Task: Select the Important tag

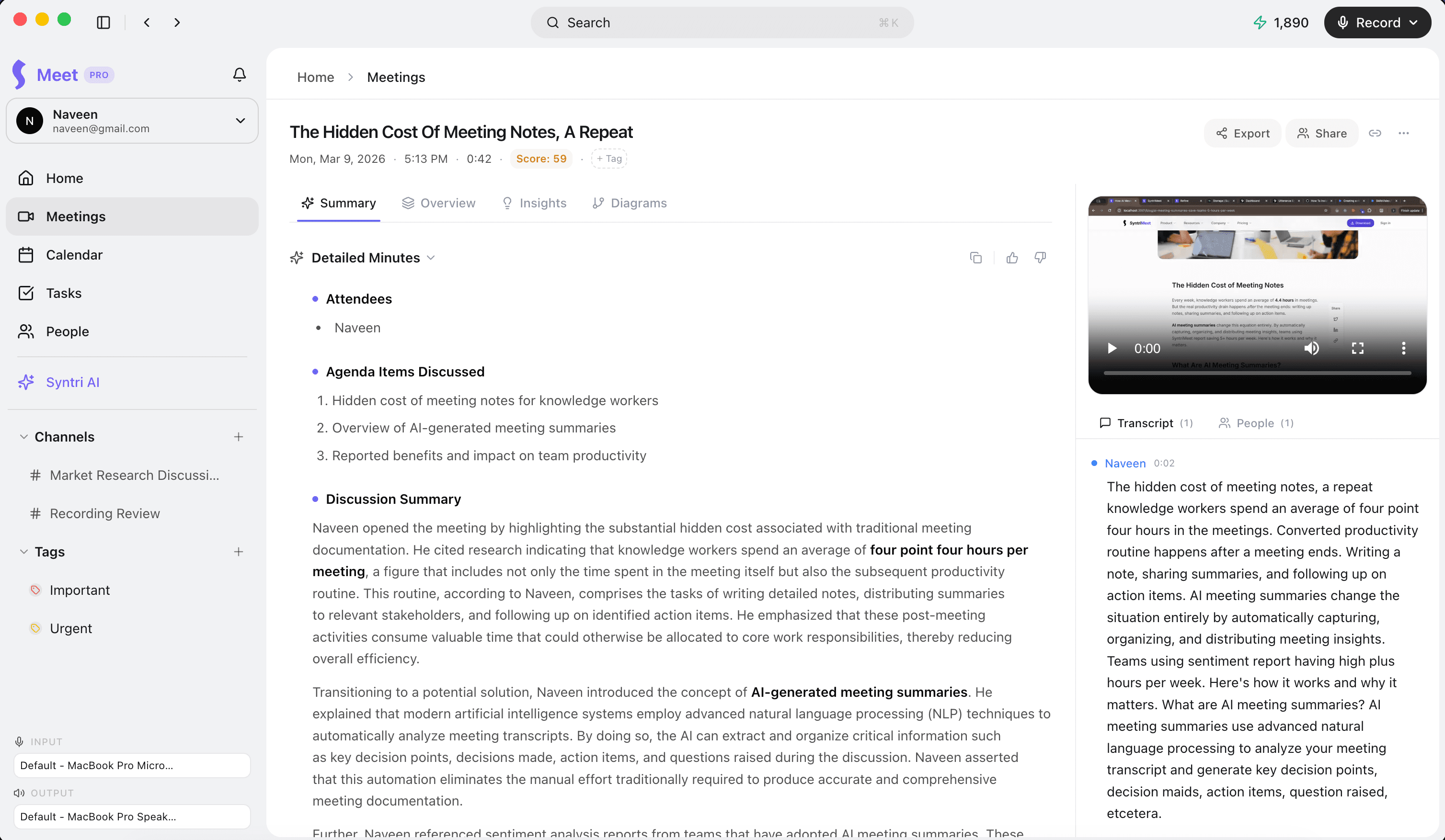Action: (x=80, y=590)
